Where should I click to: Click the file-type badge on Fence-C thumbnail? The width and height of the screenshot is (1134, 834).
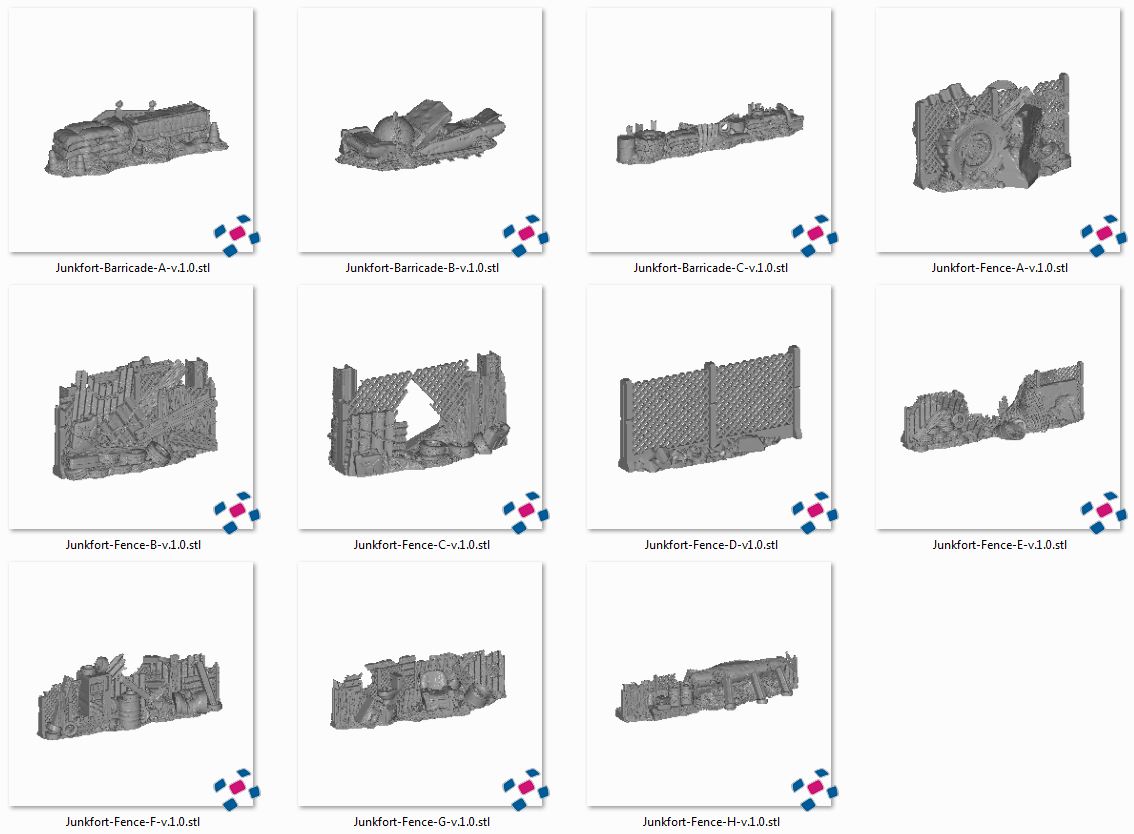[525, 511]
